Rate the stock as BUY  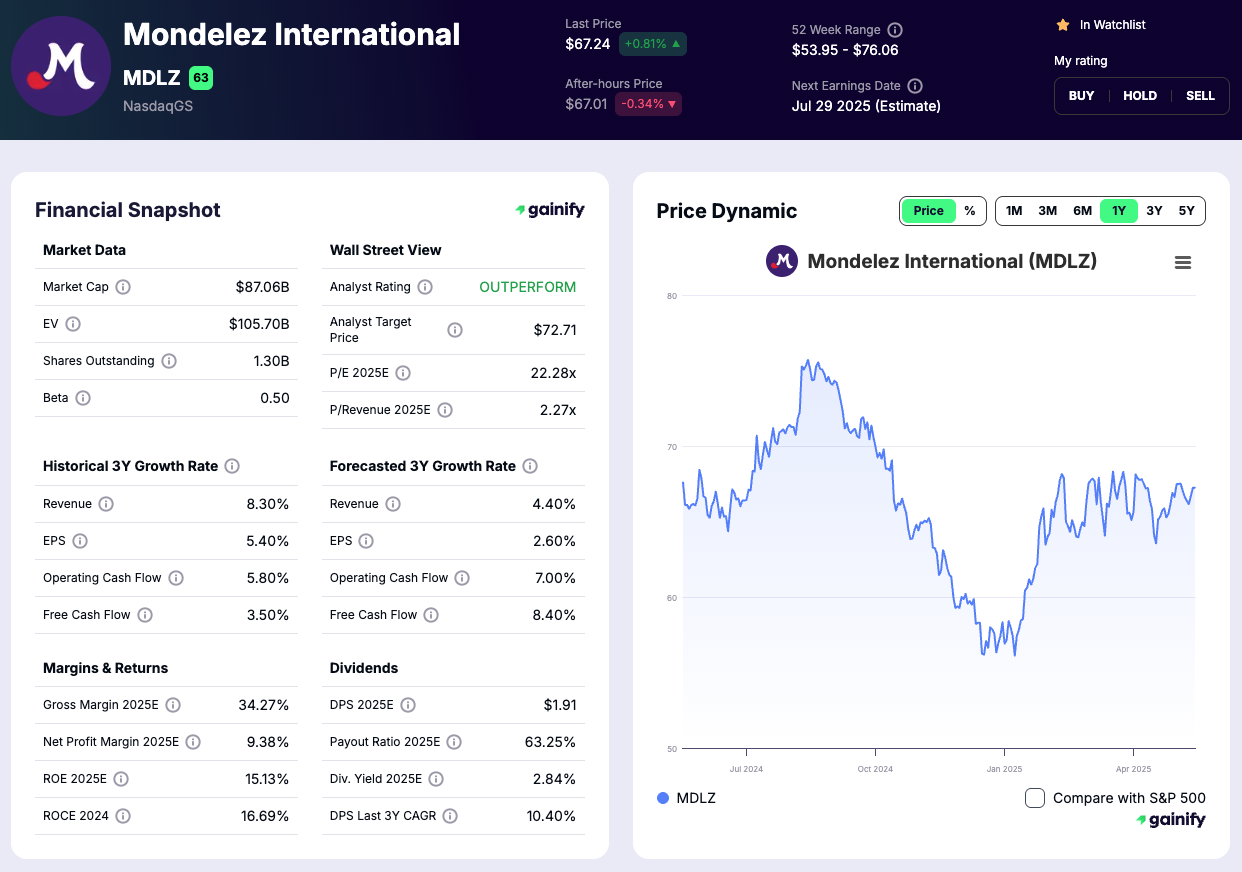(1082, 96)
